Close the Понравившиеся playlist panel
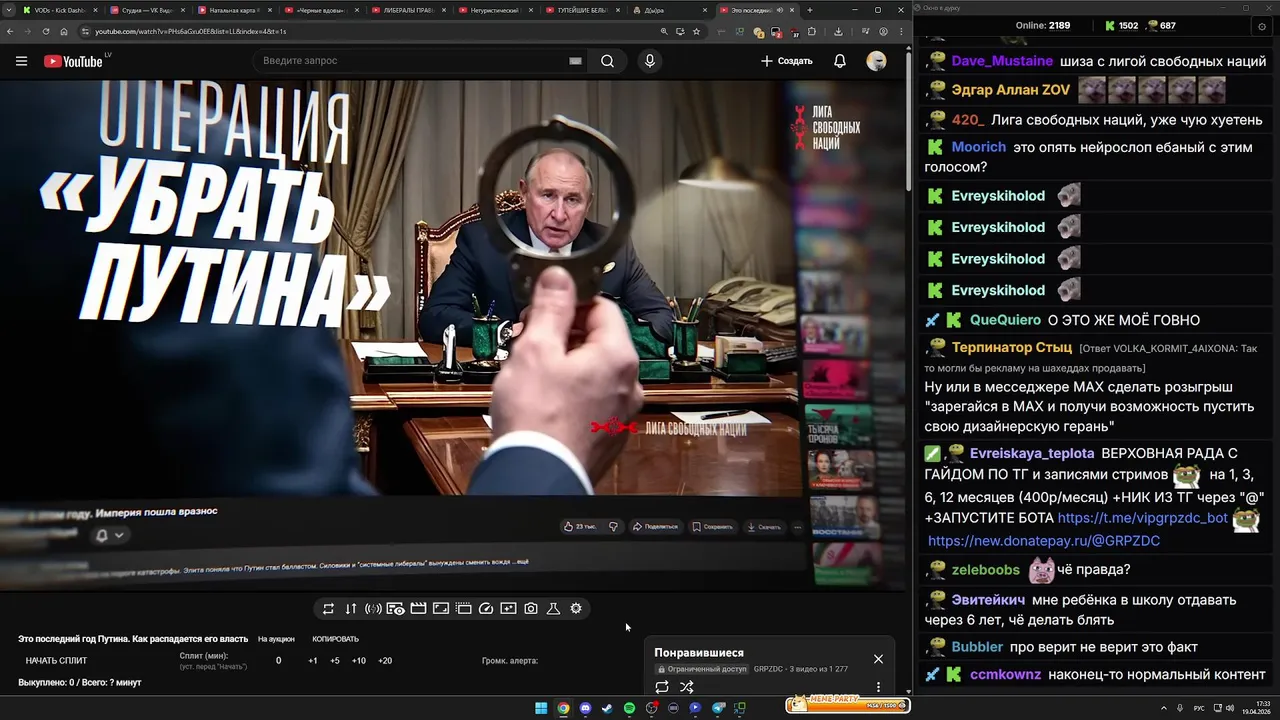Image resolution: width=1280 pixels, height=720 pixels. coord(878,659)
